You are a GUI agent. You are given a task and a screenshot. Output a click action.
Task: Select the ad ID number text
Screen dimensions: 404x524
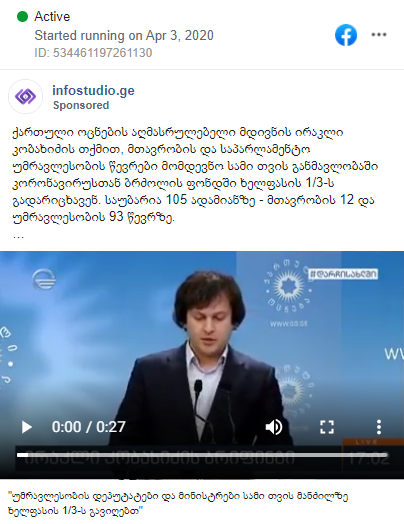tap(102, 53)
